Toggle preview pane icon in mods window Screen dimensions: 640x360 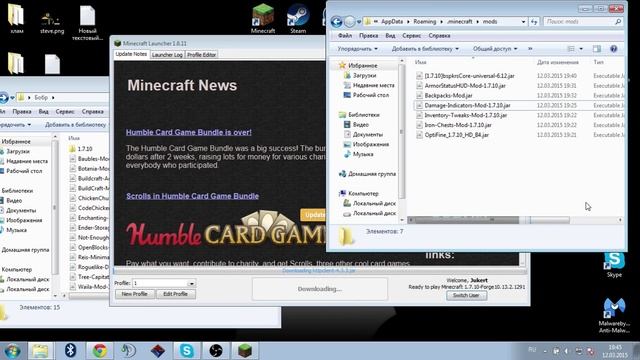(597, 49)
